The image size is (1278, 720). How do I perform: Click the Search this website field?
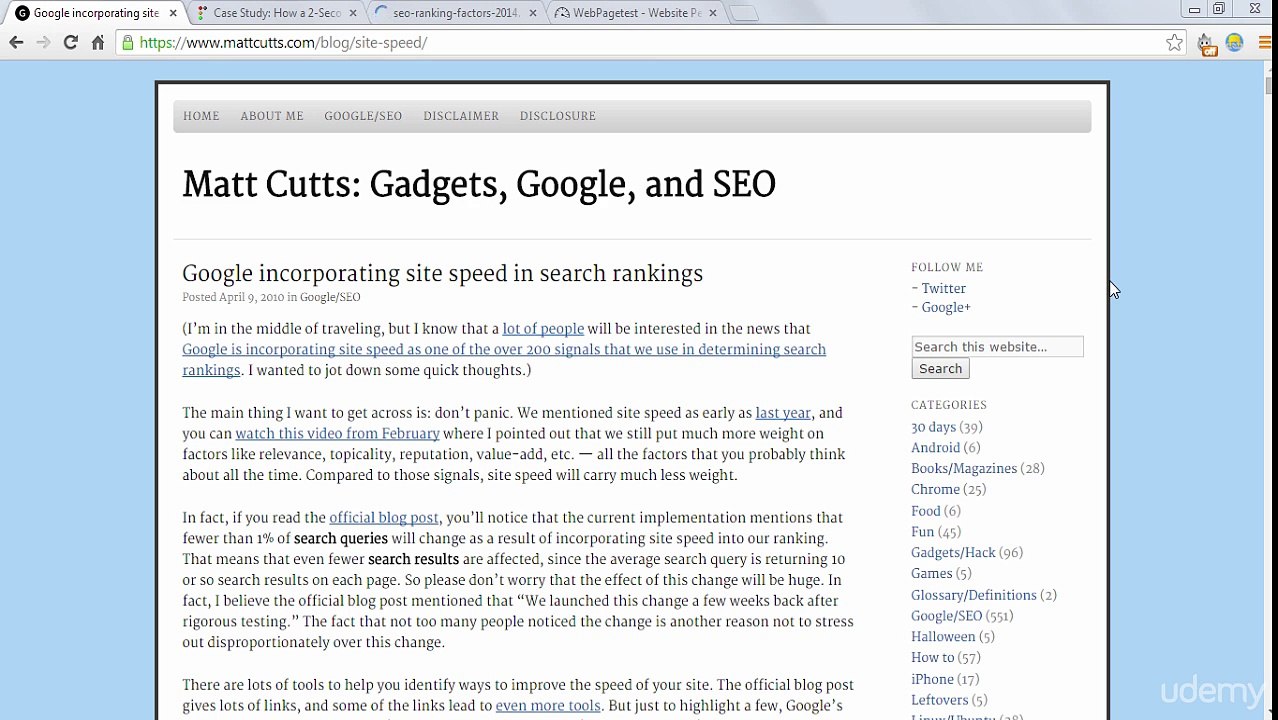point(997,347)
